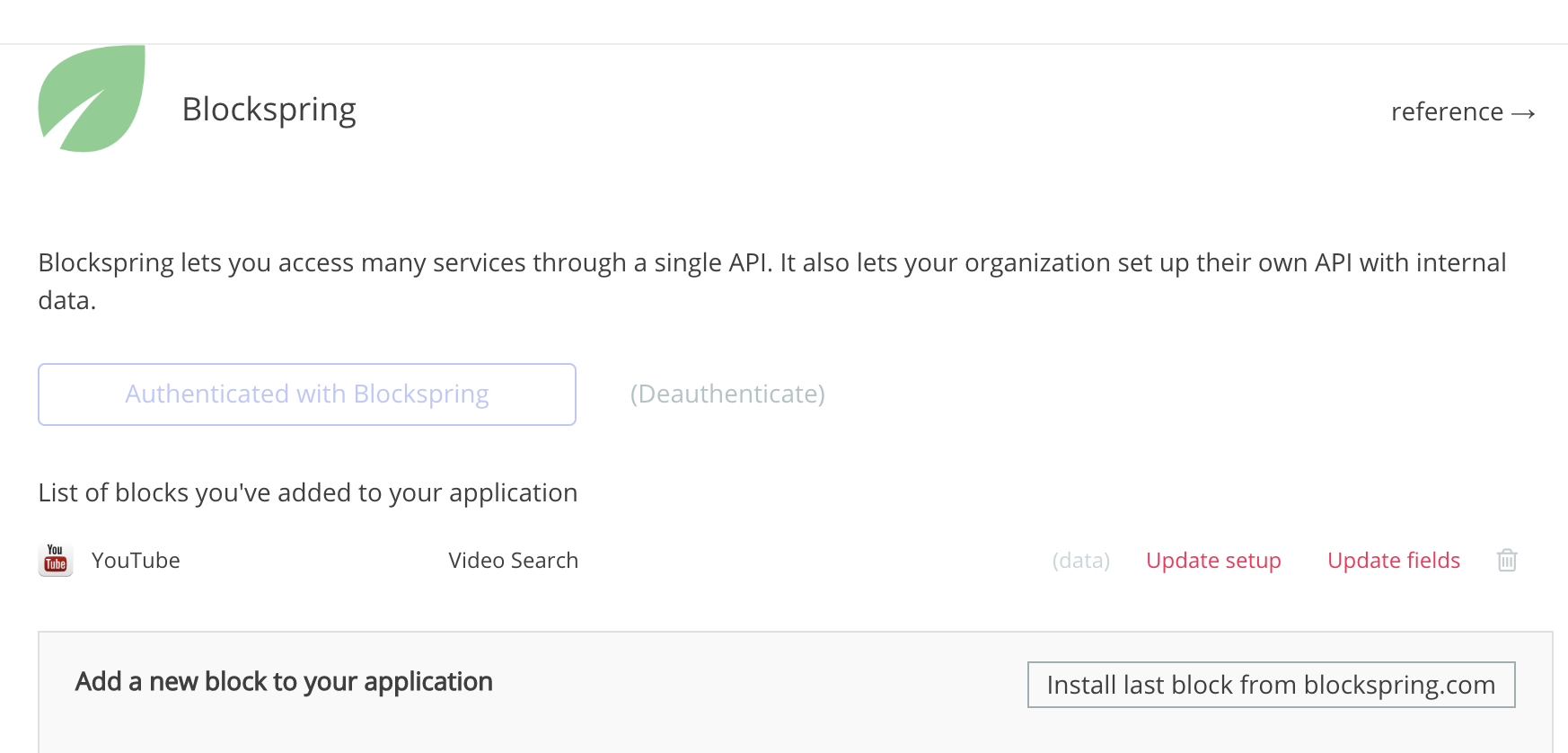Select the YouTube block name

point(136,561)
